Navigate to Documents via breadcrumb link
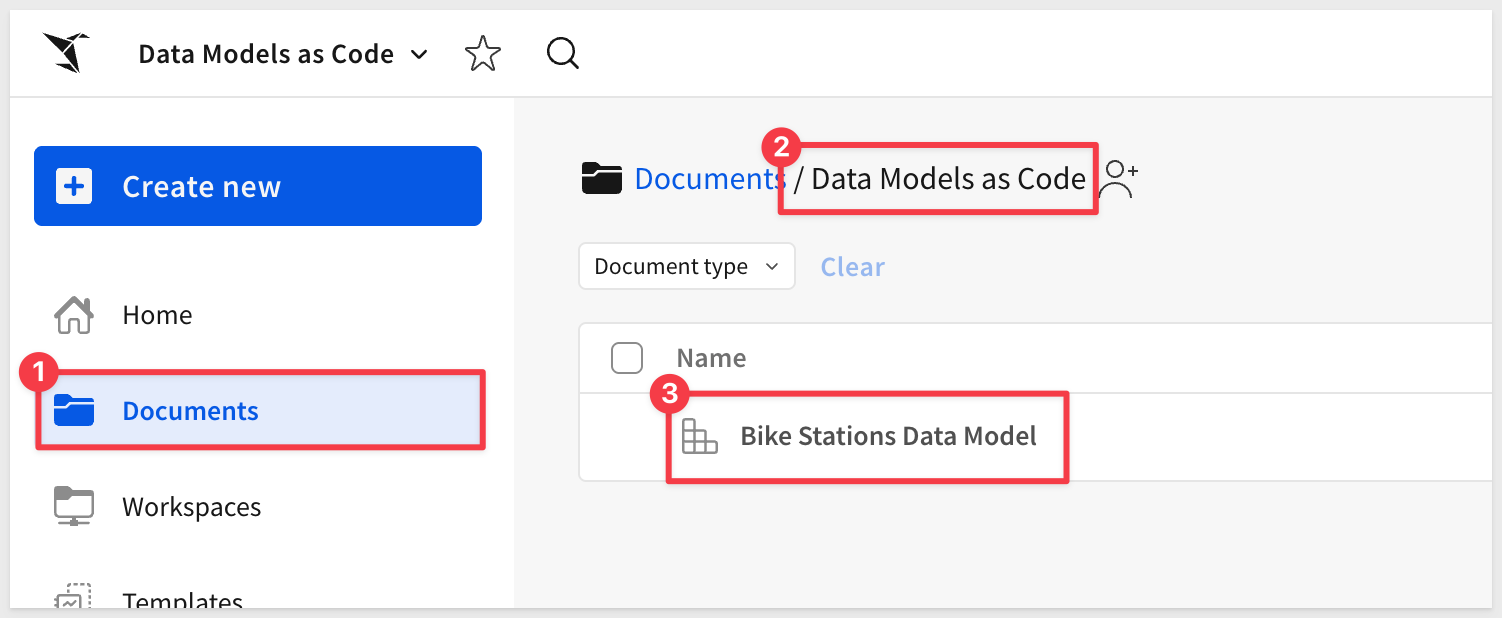The width and height of the screenshot is (1502, 618). 708,179
